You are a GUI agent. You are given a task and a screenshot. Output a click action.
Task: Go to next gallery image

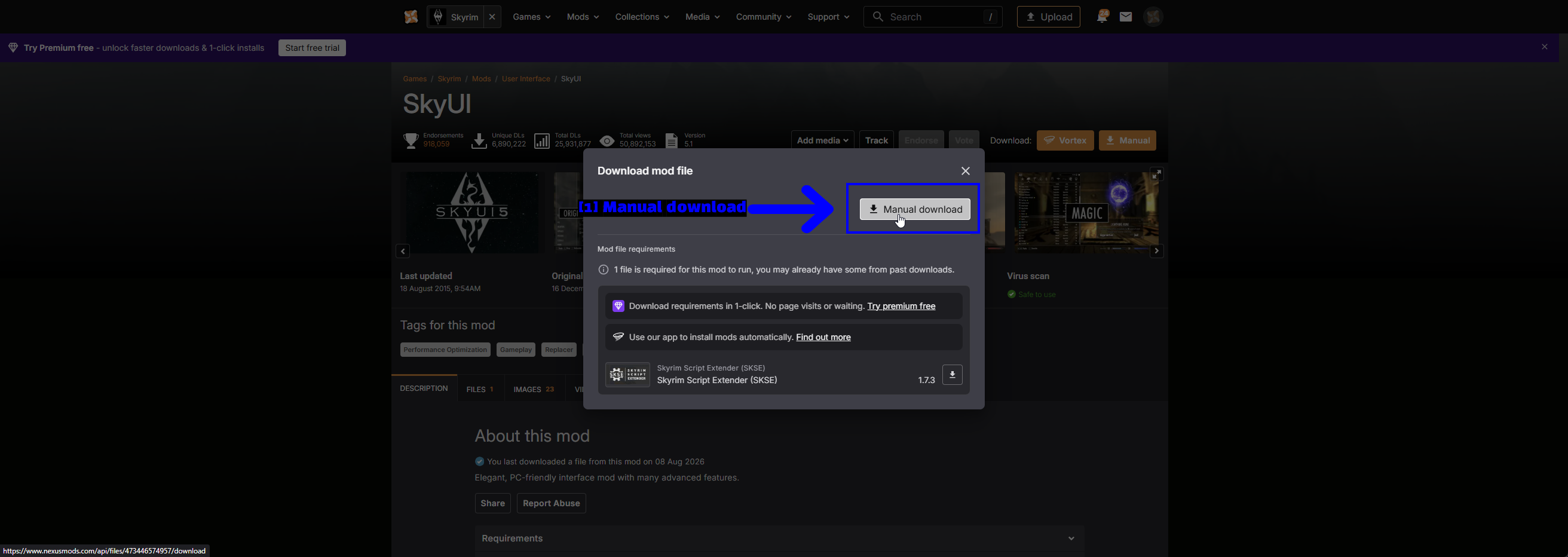[1156, 251]
